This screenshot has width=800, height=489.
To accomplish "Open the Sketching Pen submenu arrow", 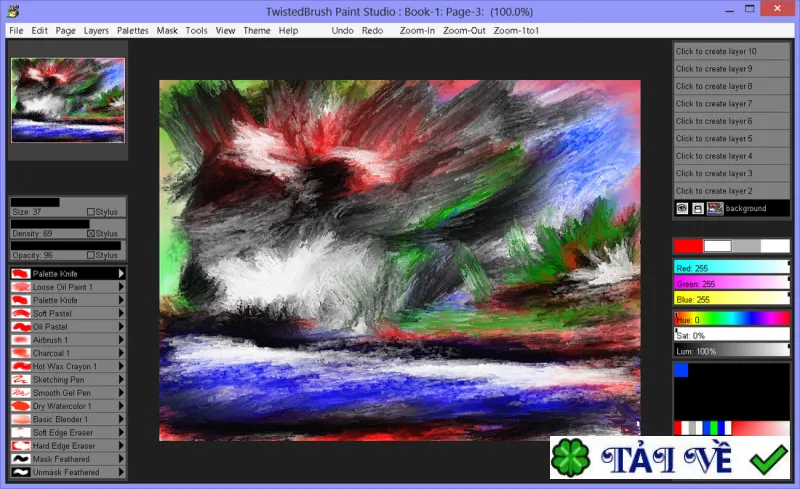I will [121, 380].
